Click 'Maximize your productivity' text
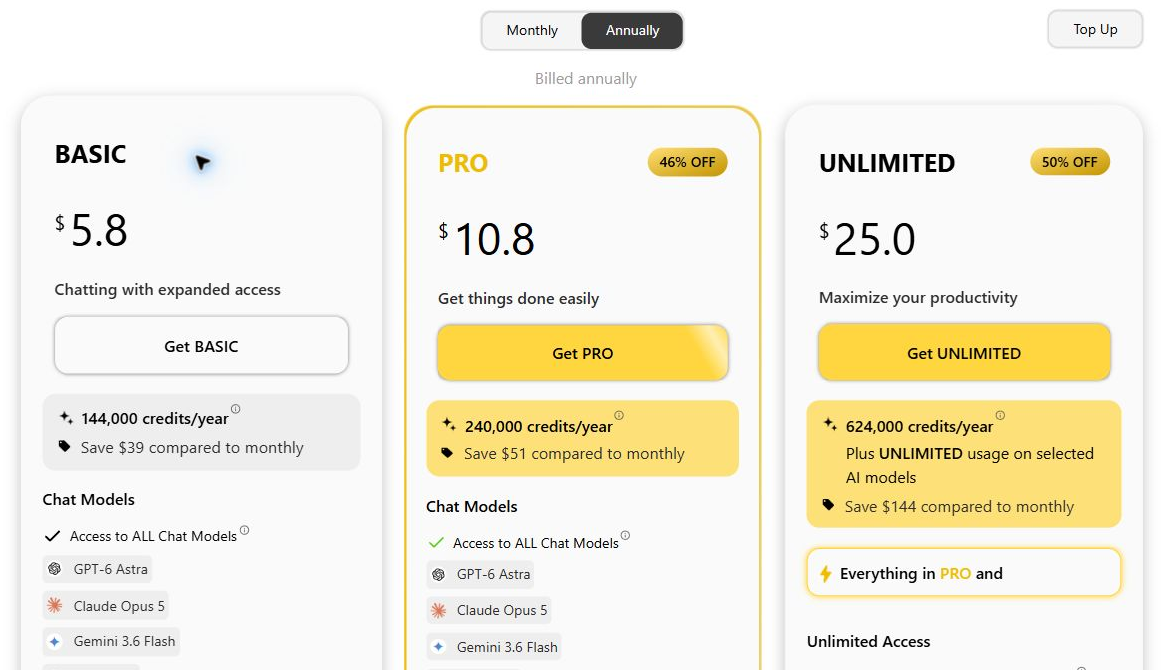The height and width of the screenshot is (670, 1165). [918, 298]
